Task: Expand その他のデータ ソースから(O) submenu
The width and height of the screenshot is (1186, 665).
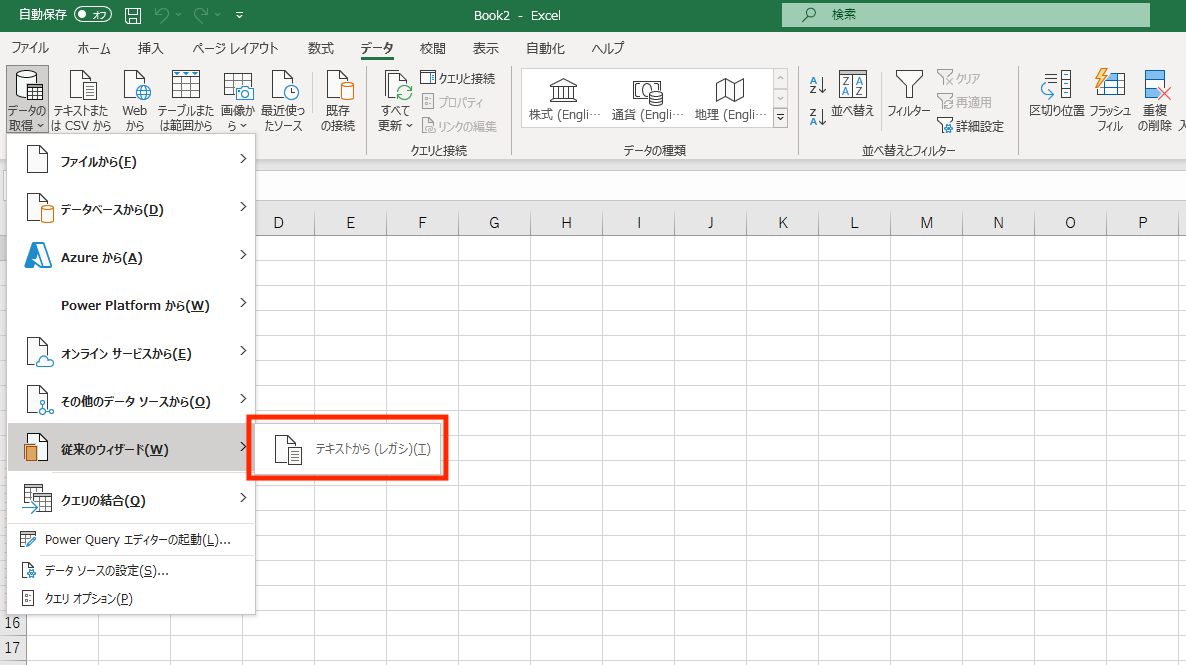Action: (x=131, y=401)
